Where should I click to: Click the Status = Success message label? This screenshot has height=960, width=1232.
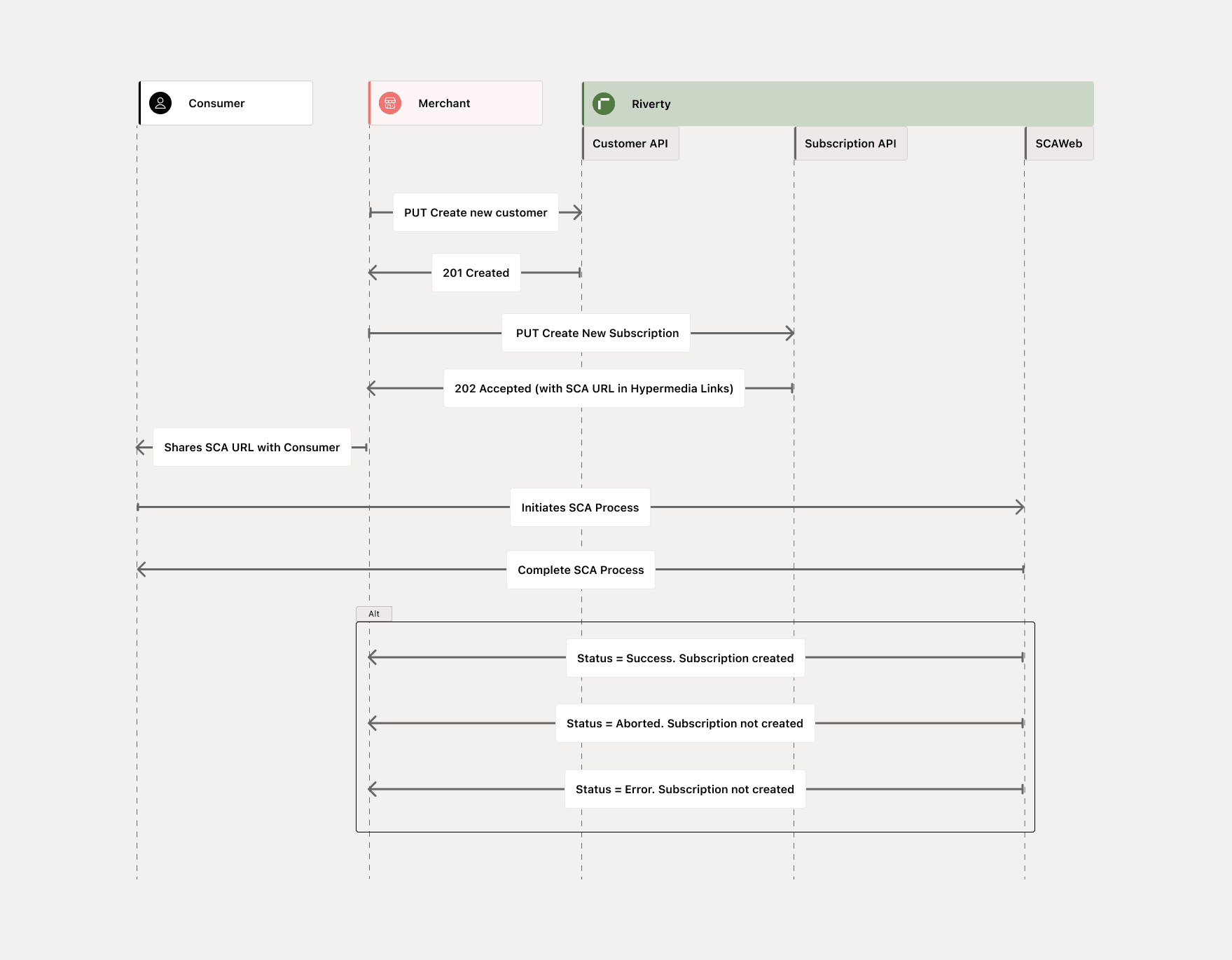(685, 658)
